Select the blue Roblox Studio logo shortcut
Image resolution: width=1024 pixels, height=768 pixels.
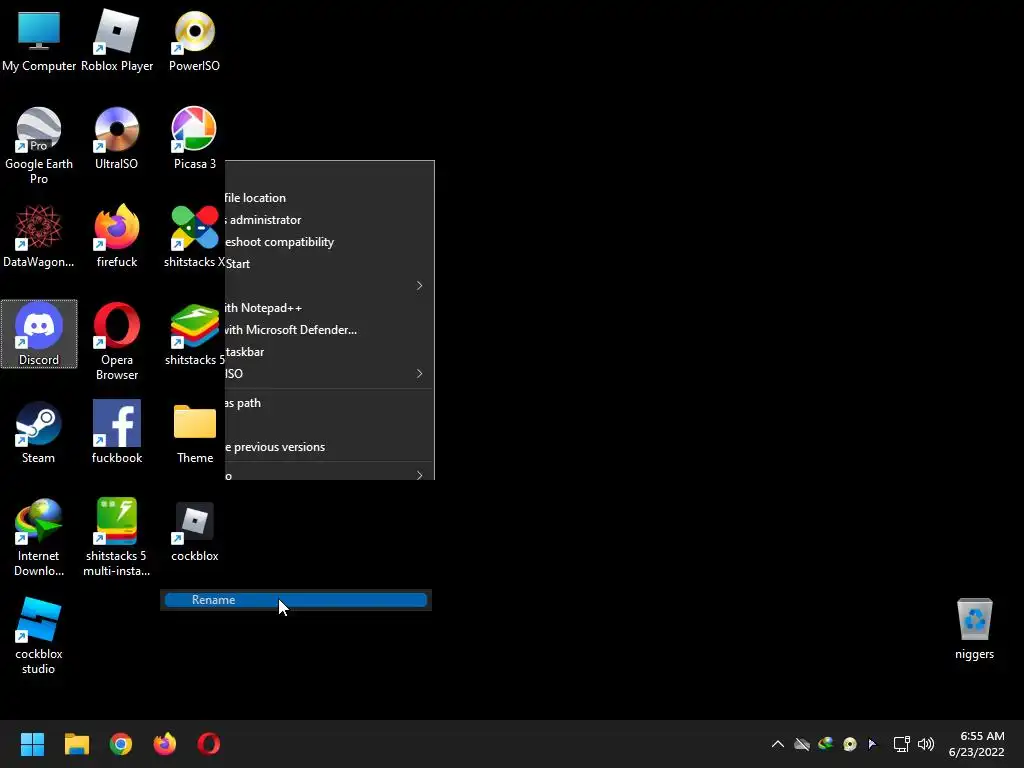click(39, 635)
